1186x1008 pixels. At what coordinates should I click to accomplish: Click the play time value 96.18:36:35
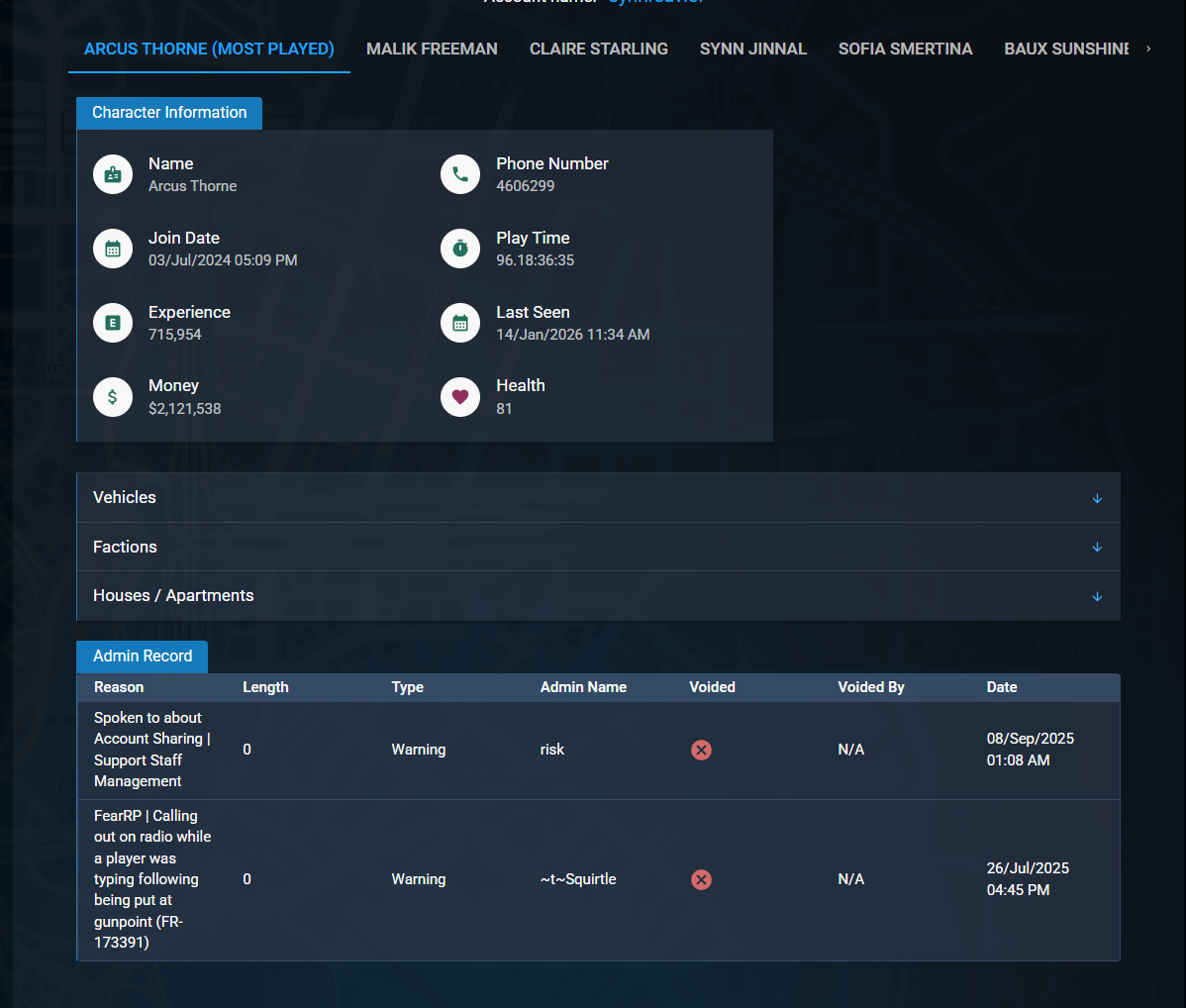pyautogui.click(x=535, y=260)
